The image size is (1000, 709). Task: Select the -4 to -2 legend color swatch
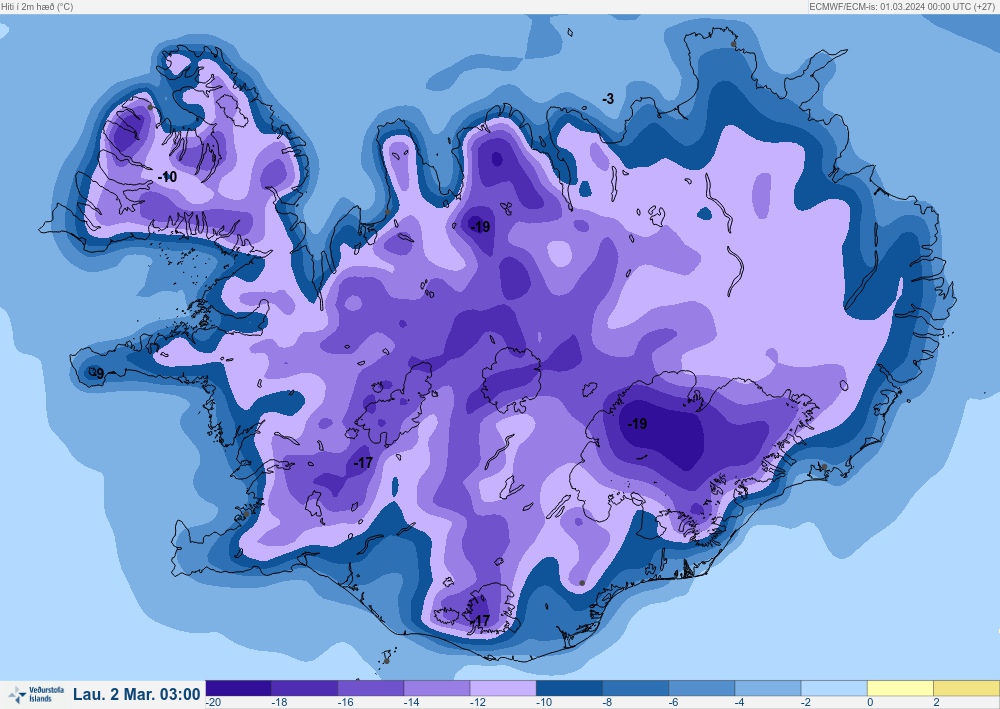tap(768, 688)
